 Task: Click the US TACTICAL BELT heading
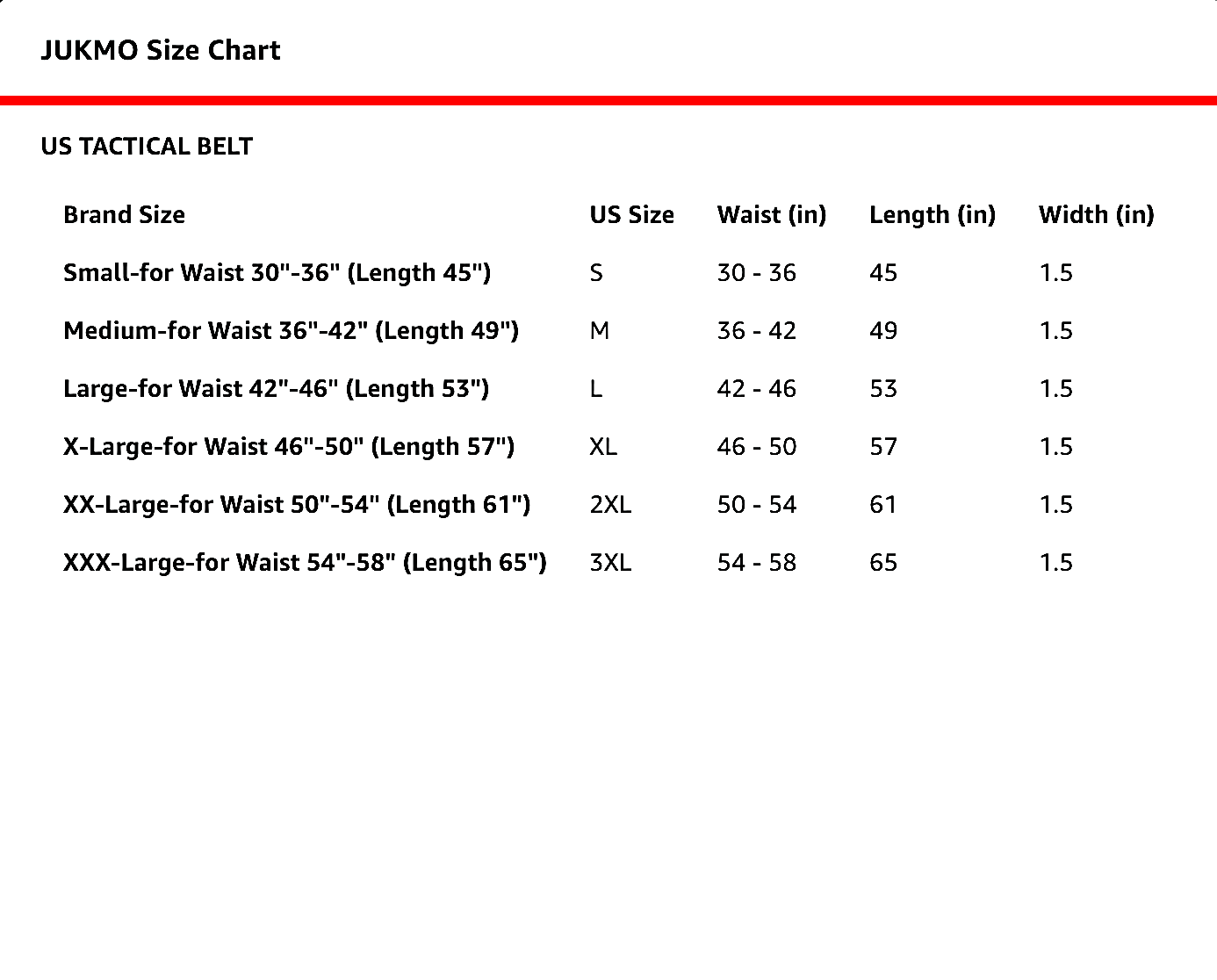147,147
